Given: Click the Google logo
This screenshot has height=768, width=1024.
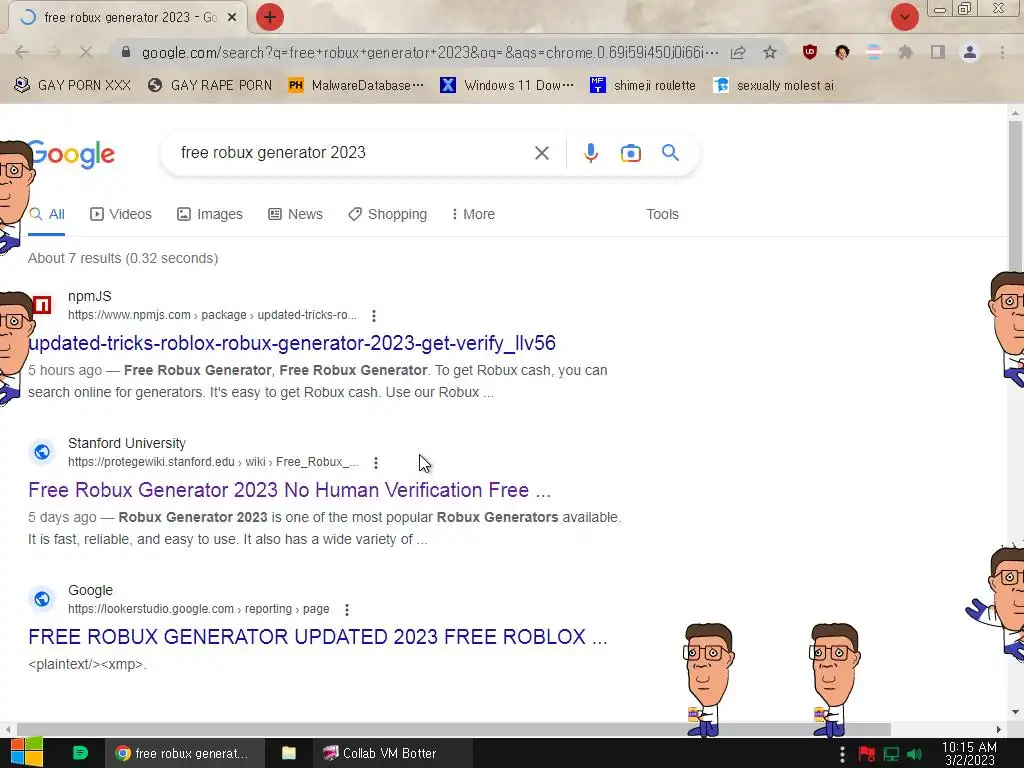Looking at the screenshot, I should [72, 154].
